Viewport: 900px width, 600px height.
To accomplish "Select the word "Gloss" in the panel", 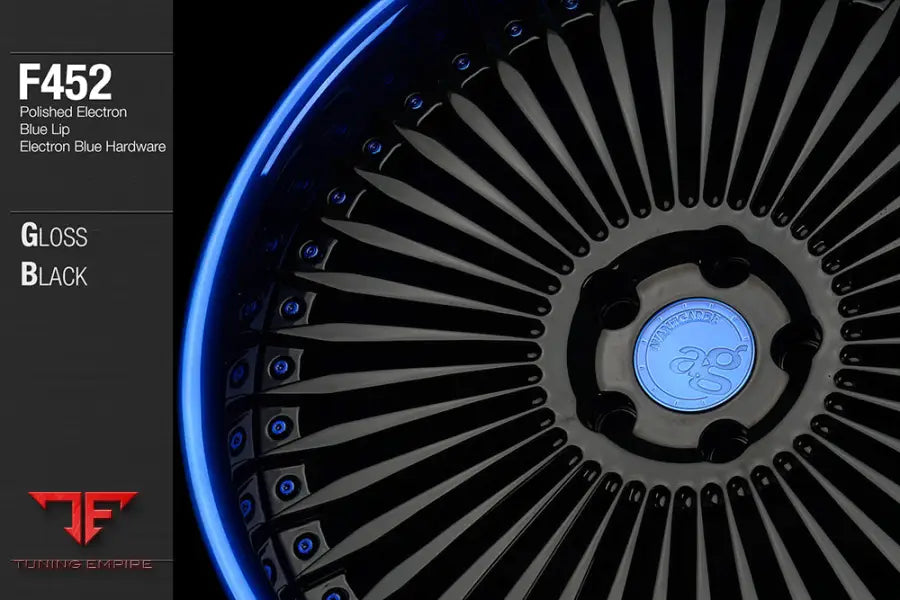I will pos(54,237).
